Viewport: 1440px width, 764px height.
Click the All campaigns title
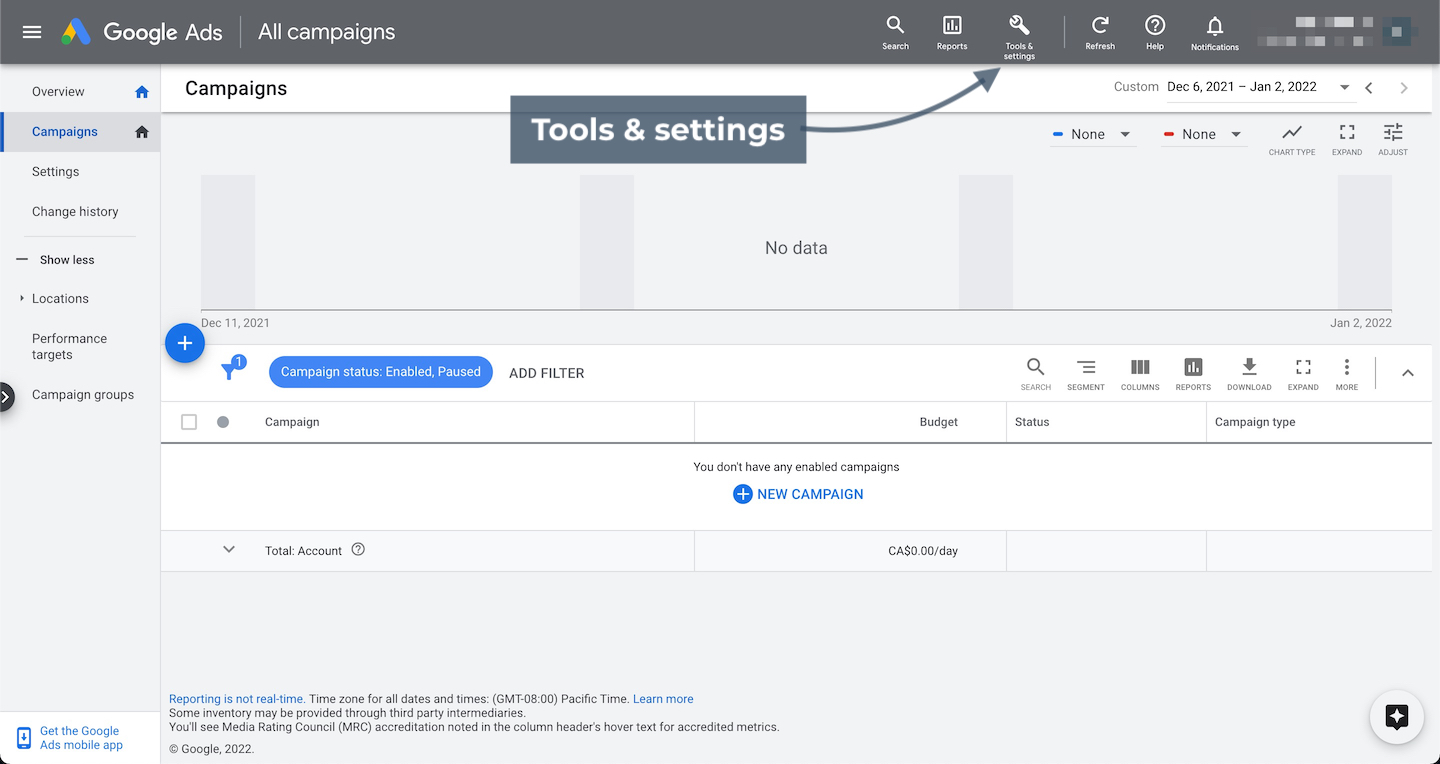coord(326,32)
